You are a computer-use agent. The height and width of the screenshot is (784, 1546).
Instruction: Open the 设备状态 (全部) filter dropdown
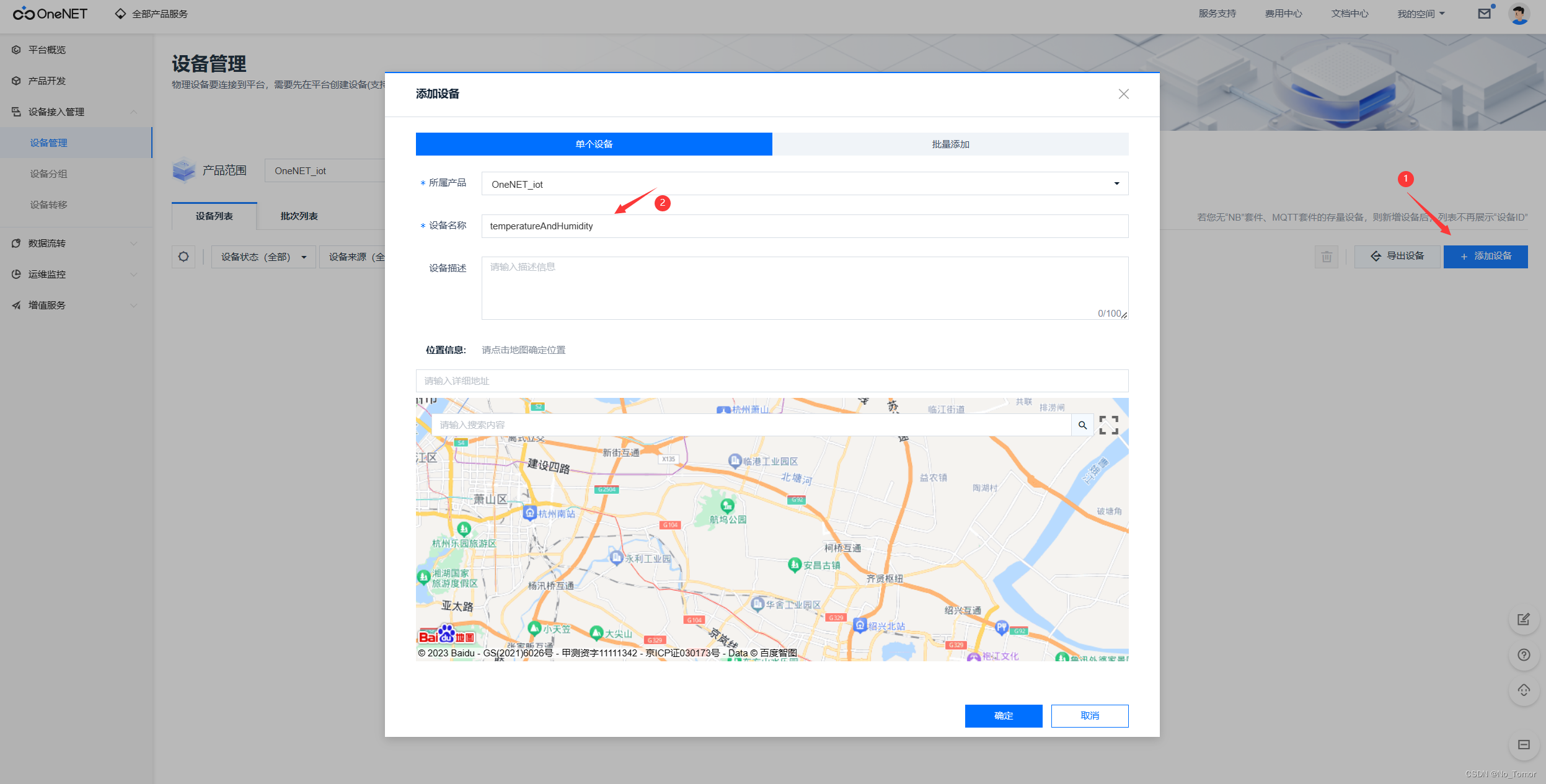coord(263,257)
